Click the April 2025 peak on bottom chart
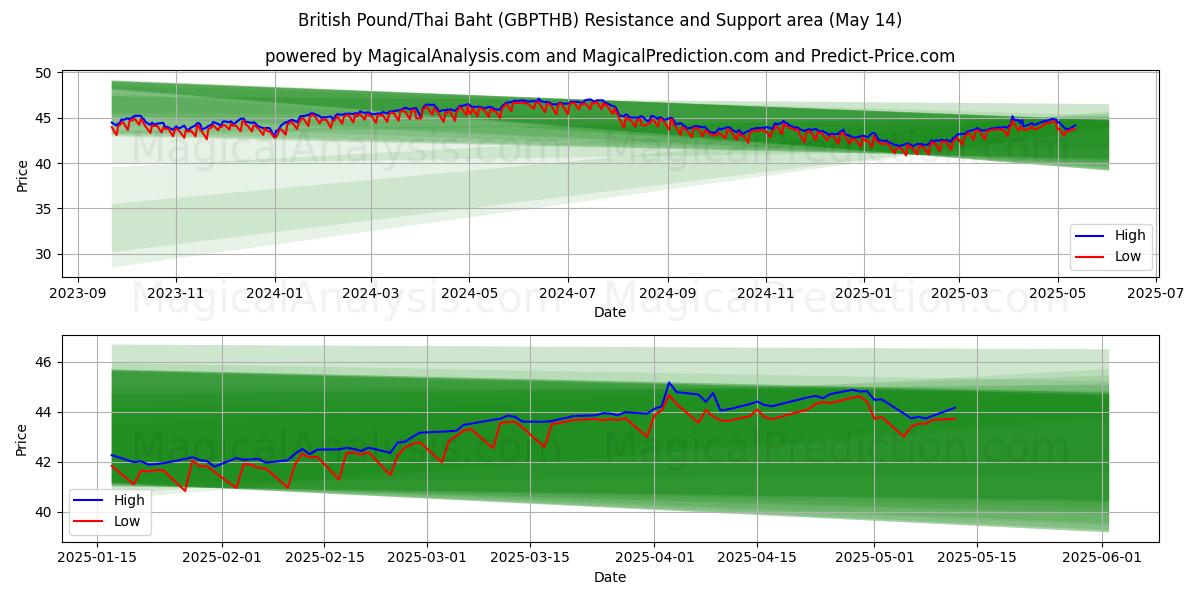1200x600 pixels. (669, 382)
